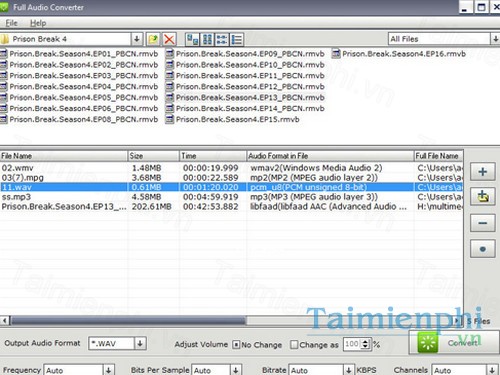
Task: Click the Convert button
Action: tap(454, 342)
